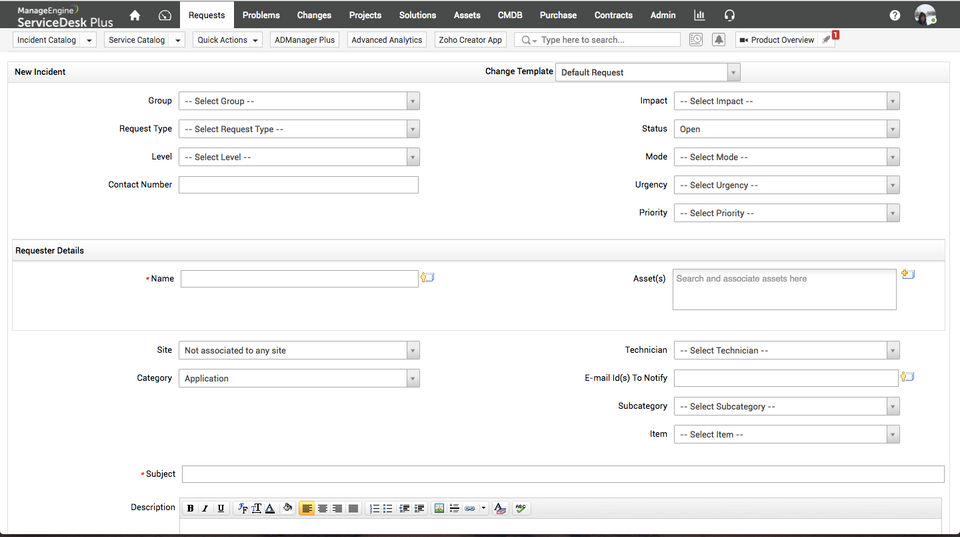This screenshot has width=960, height=537.
Task: Switch to the Problems tab
Action: pyautogui.click(x=261, y=15)
